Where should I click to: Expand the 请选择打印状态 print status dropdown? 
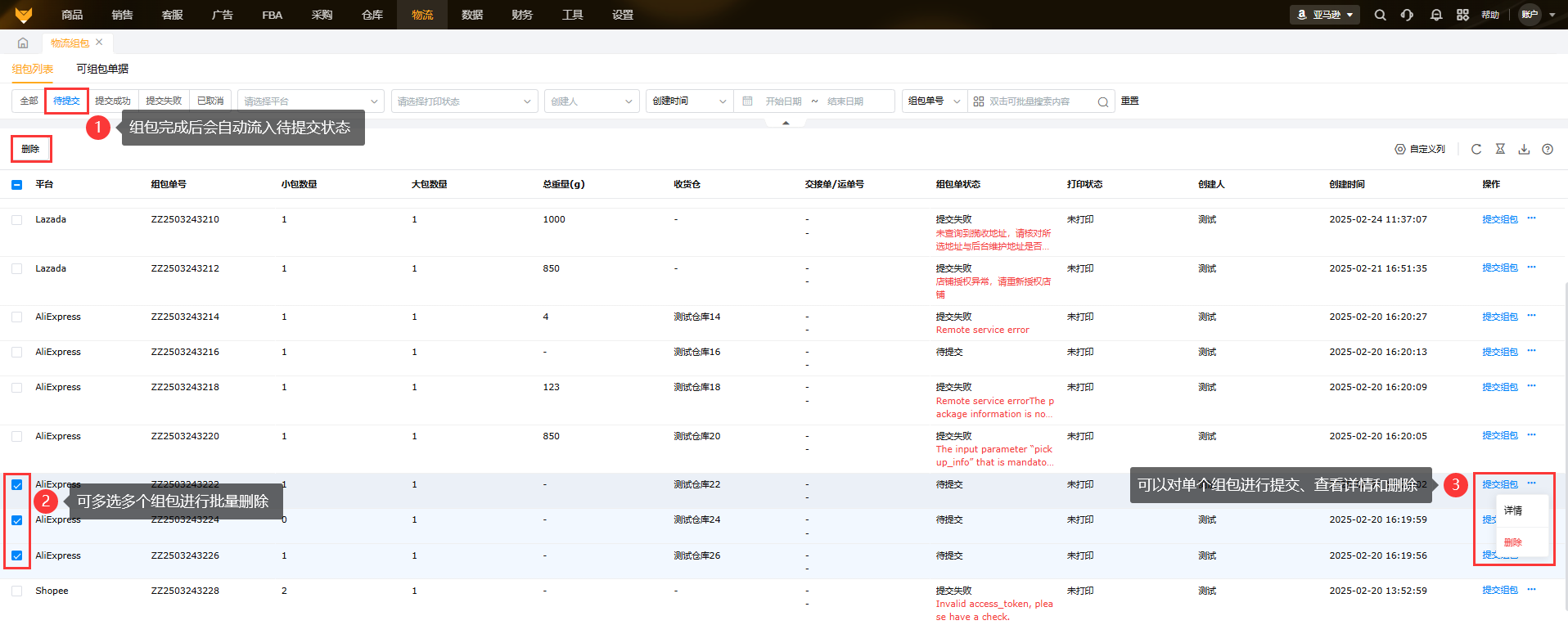464,101
